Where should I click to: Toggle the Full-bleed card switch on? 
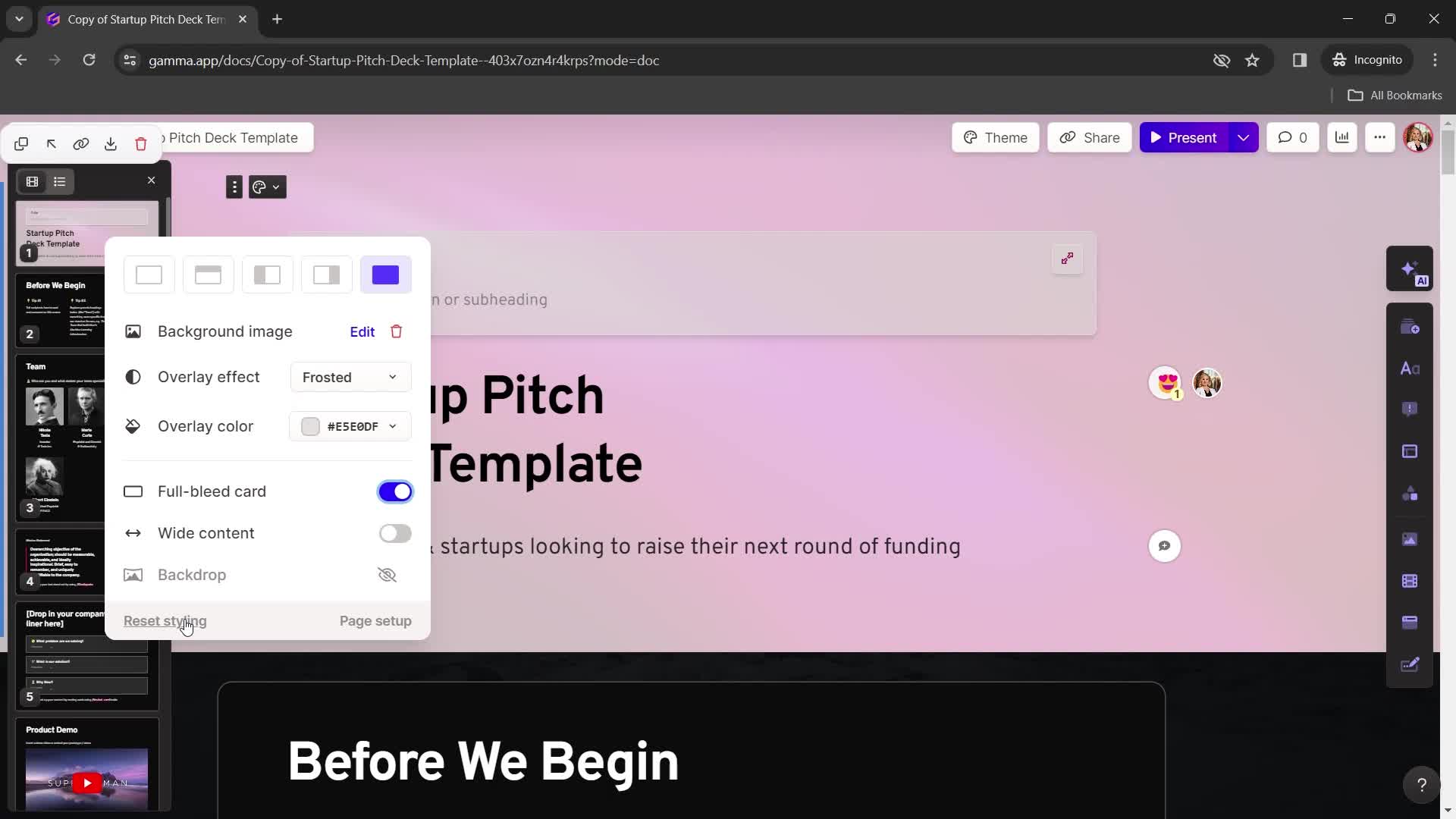pos(396,491)
